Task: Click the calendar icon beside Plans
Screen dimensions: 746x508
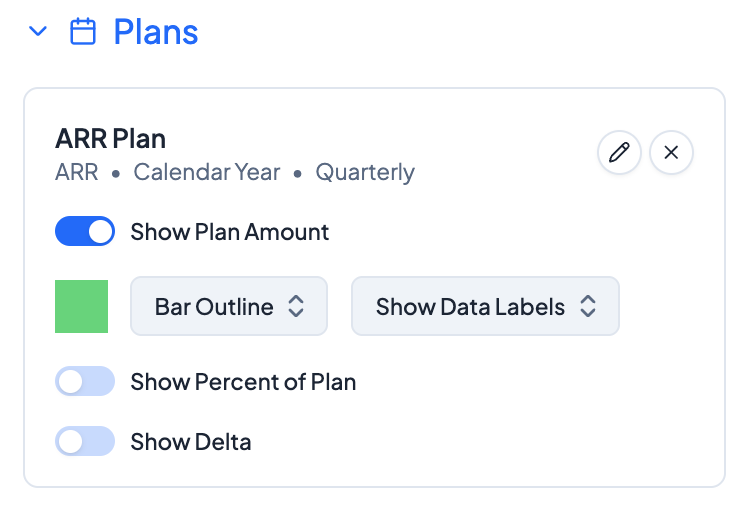Action: (x=83, y=32)
